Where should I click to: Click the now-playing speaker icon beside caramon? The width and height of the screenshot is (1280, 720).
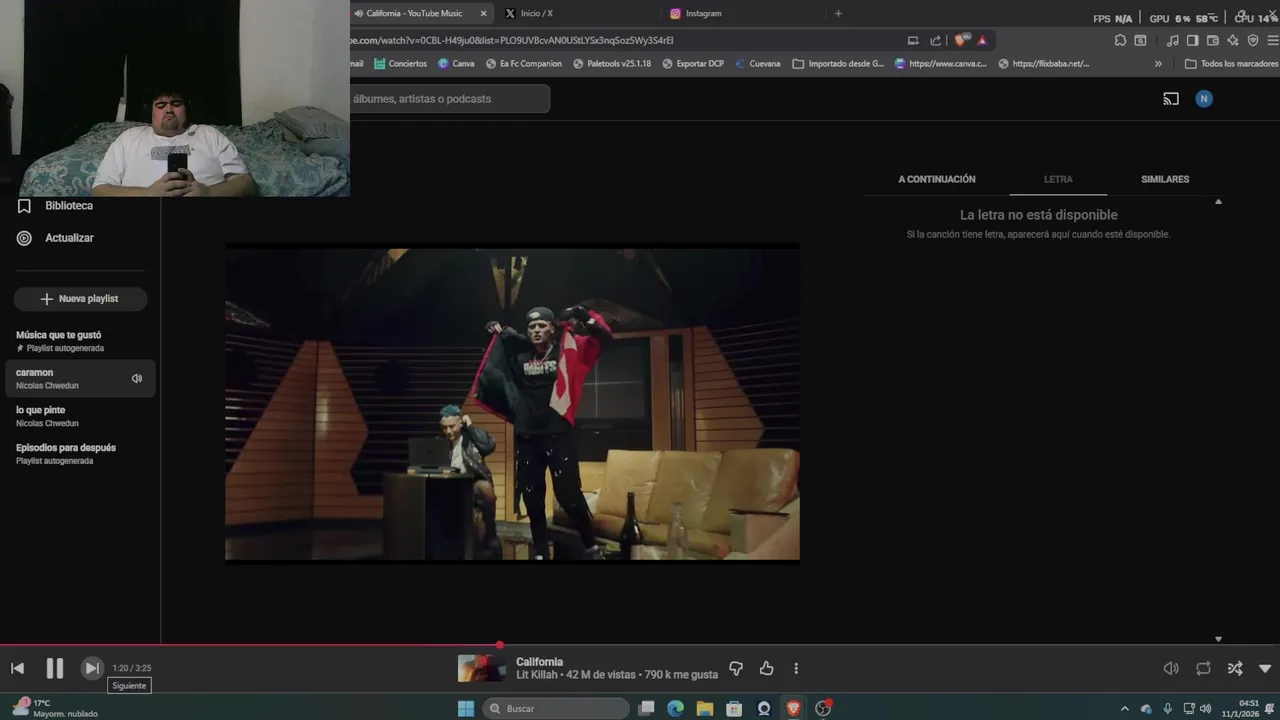pos(137,378)
